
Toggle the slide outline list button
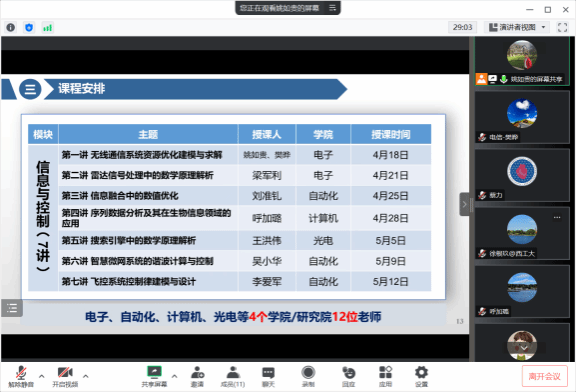click(x=12, y=308)
